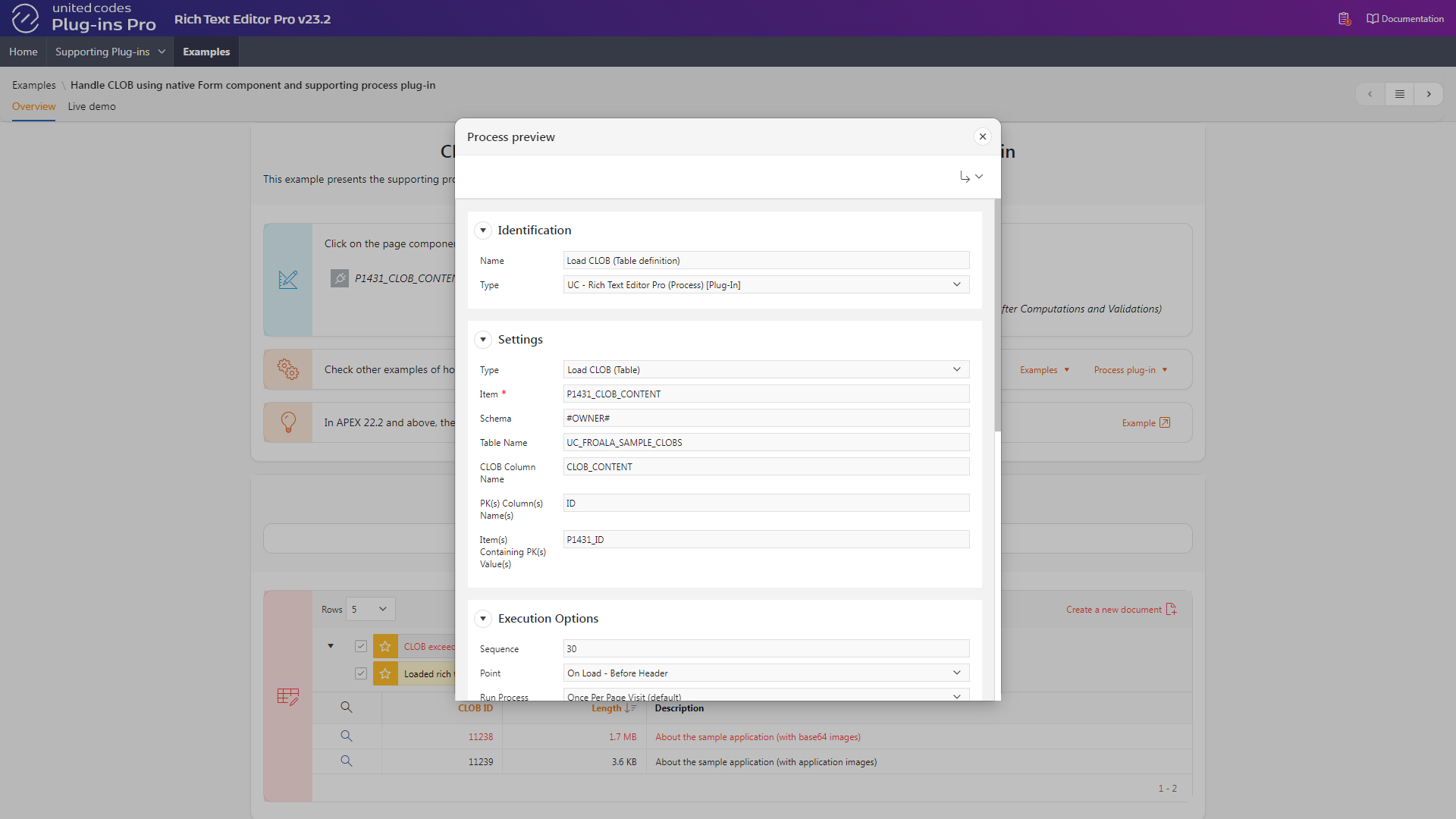Click the star icon in CLOB exceeds row
The width and height of the screenshot is (1456, 819).
(x=385, y=646)
